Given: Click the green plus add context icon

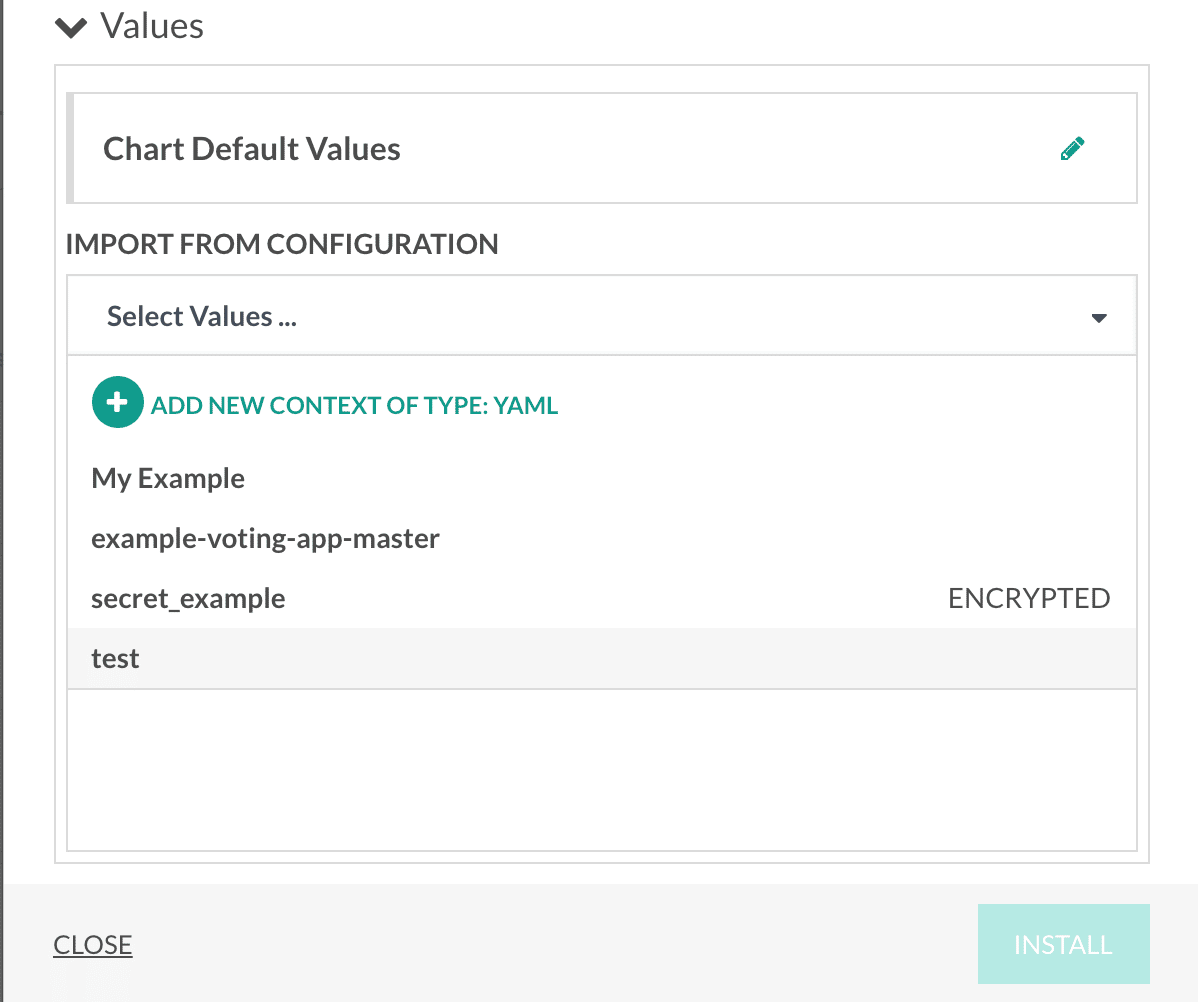Looking at the screenshot, I should click(118, 402).
